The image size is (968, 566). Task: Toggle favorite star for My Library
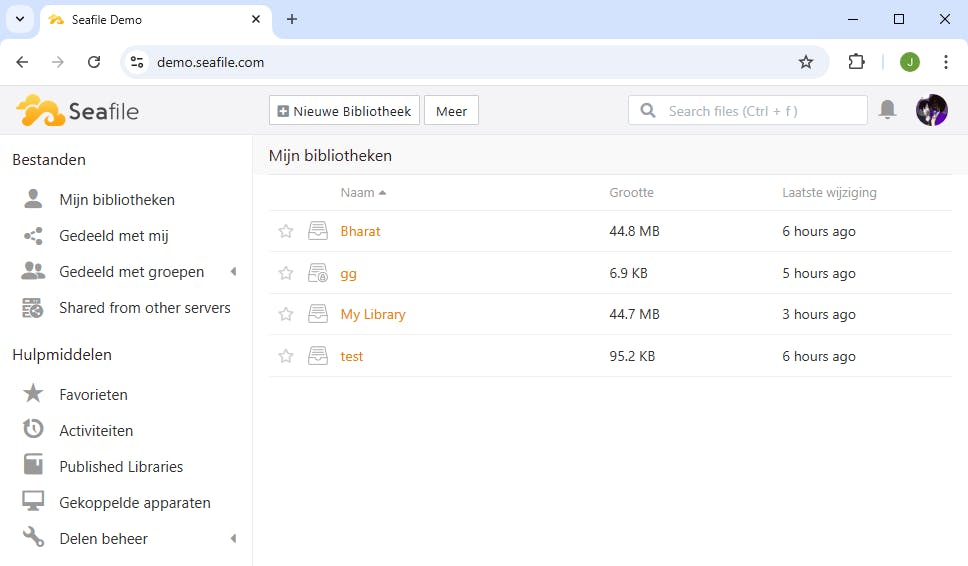[286, 314]
